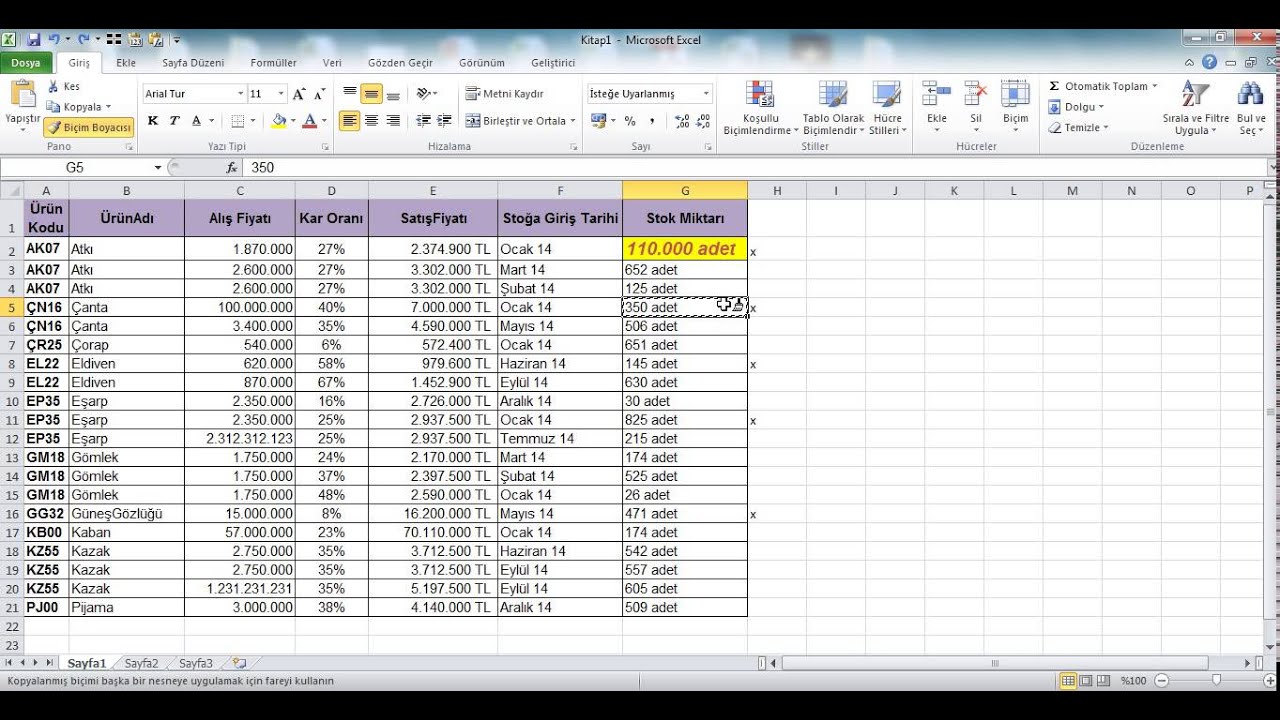Decrease font size with the small A
The height and width of the screenshot is (720, 1280).
coord(319,94)
